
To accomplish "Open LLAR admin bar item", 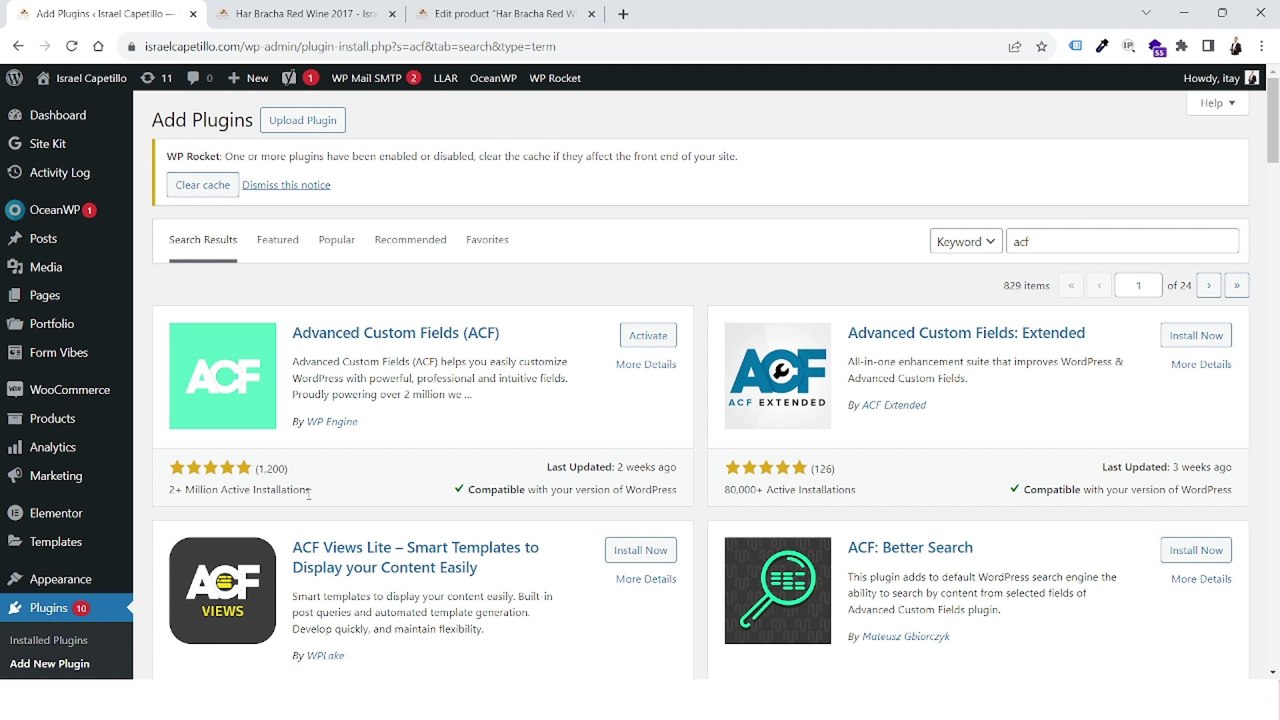I will [x=445, y=78].
